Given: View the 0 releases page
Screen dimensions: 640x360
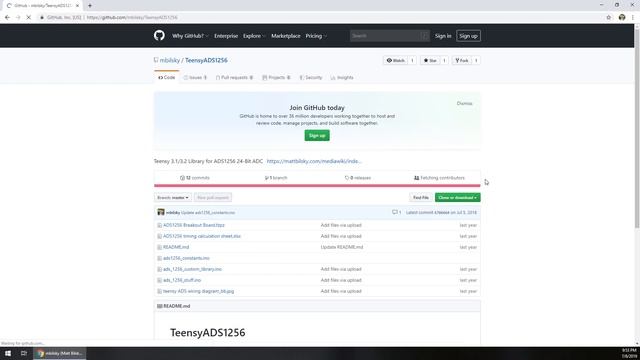Looking at the screenshot, I should [x=358, y=178].
